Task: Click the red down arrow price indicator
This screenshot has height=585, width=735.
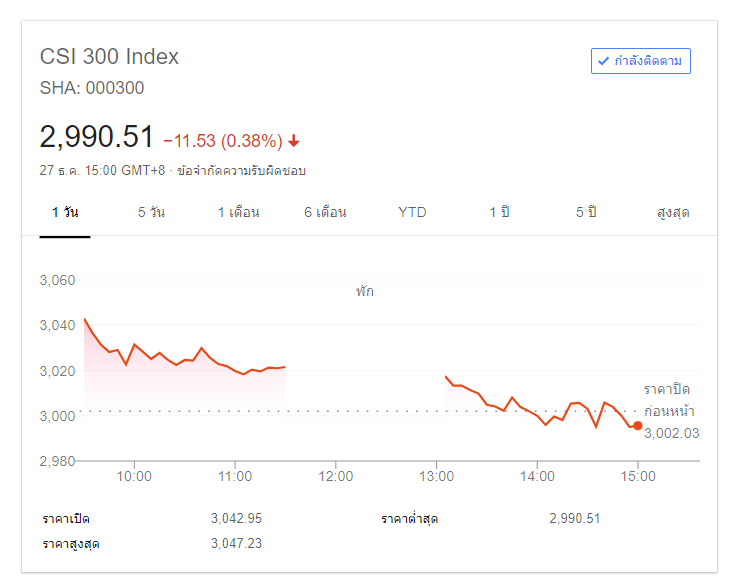Action: point(294,141)
